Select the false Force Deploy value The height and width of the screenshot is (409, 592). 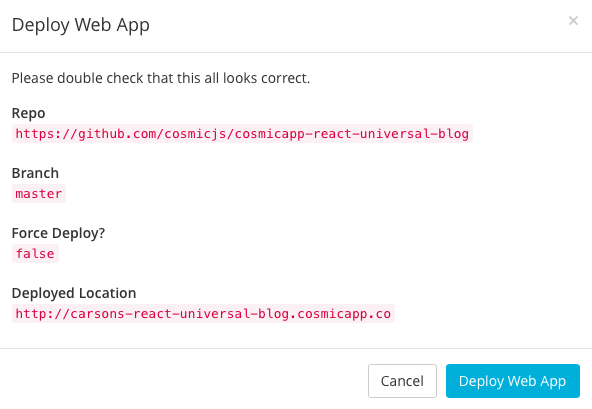pos(35,253)
